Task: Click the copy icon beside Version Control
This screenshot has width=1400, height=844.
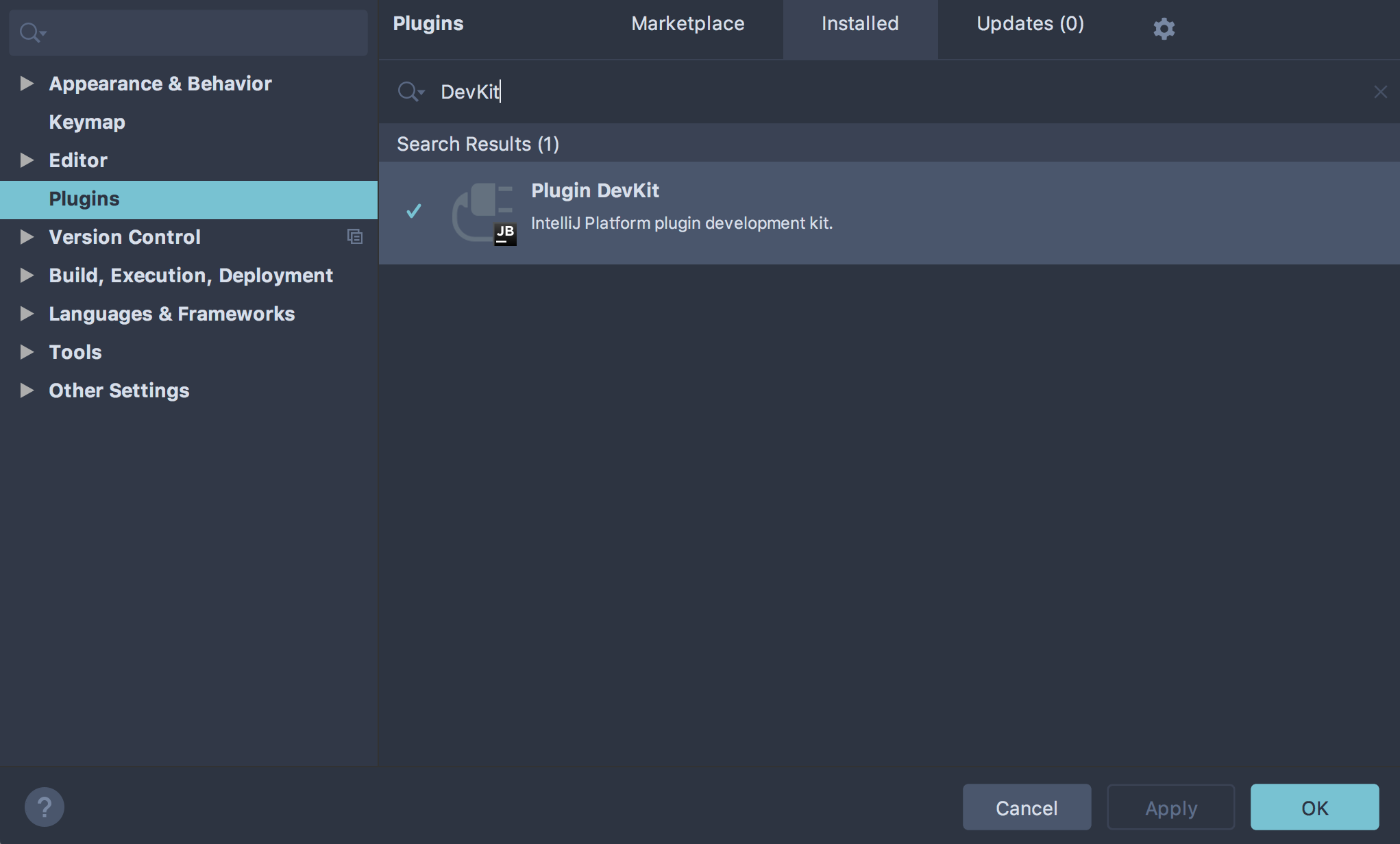Action: click(x=354, y=236)
